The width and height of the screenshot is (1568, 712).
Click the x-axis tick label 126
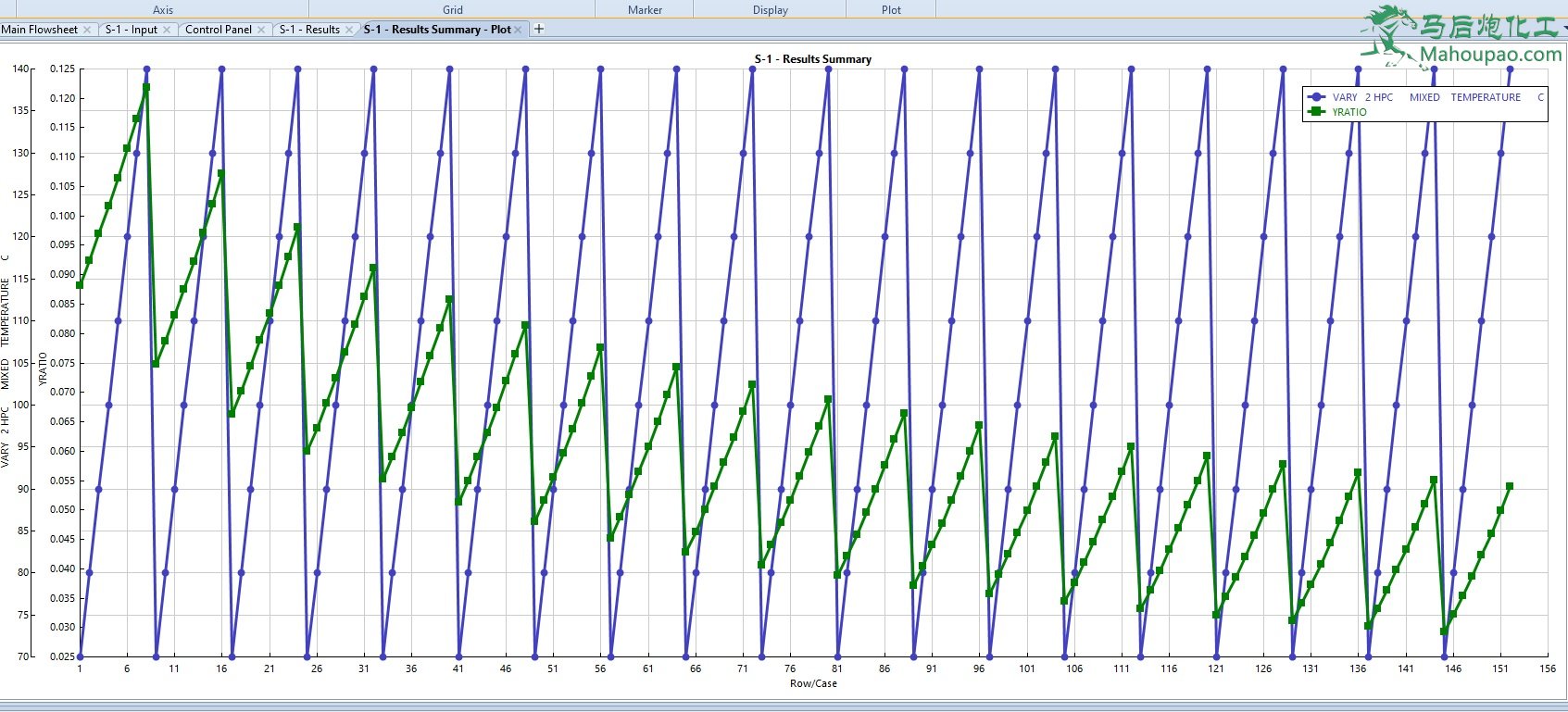point(1263,668)
